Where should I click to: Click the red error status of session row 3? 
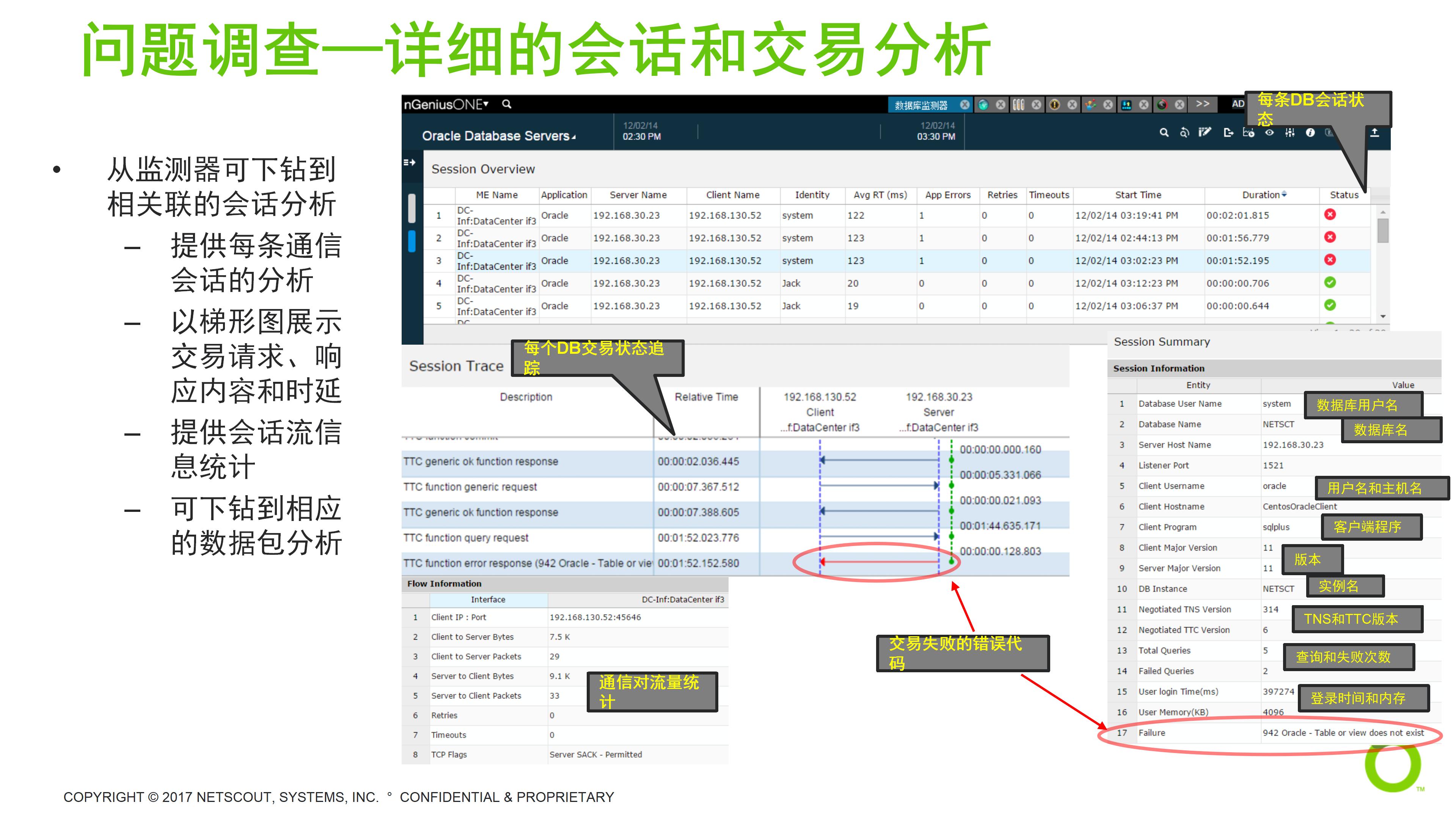1330,259
